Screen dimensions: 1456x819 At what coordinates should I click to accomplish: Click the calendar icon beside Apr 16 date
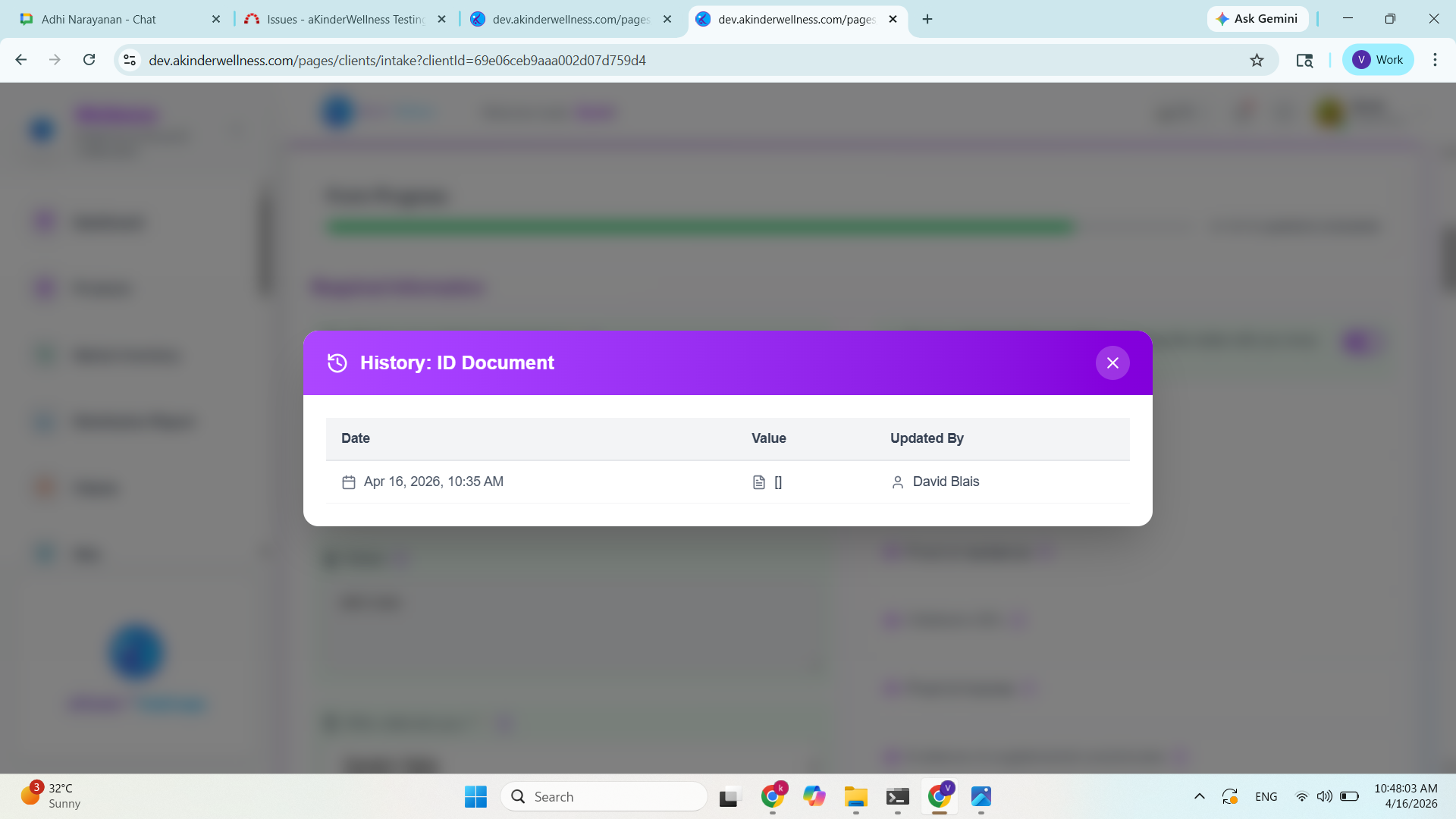coord(349,482)
